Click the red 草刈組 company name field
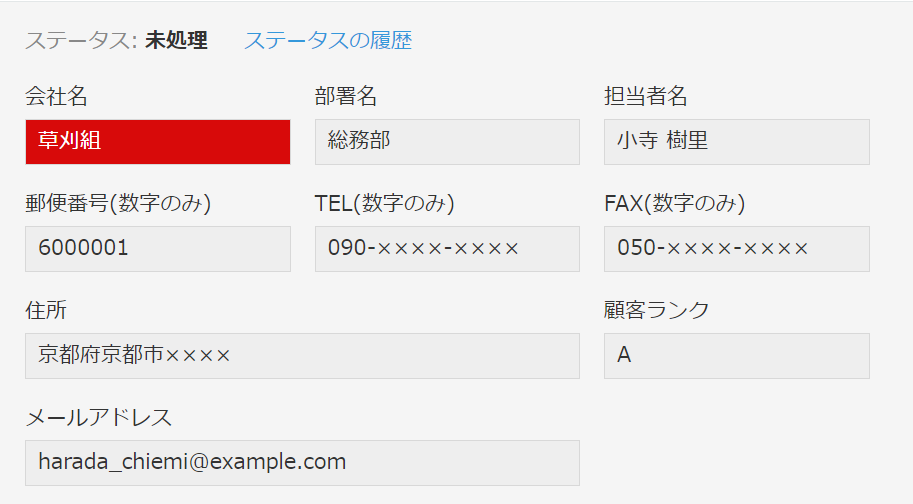 [158, 142]
